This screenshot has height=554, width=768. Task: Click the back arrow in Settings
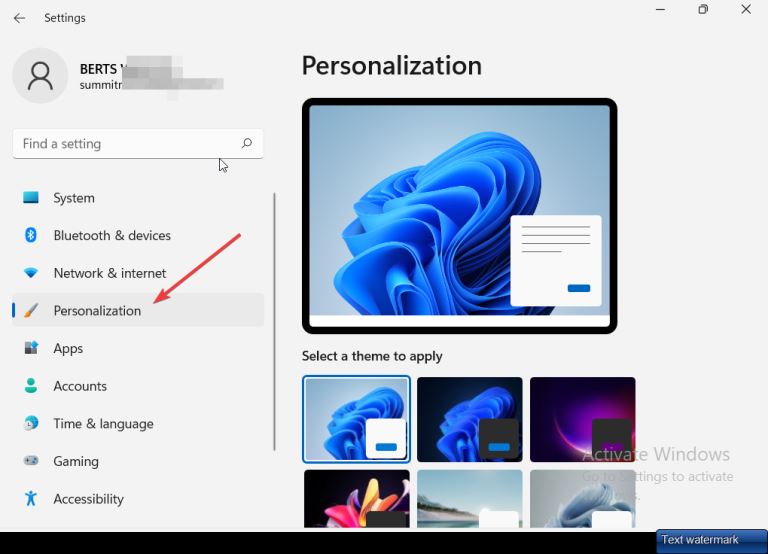(19, 18)
